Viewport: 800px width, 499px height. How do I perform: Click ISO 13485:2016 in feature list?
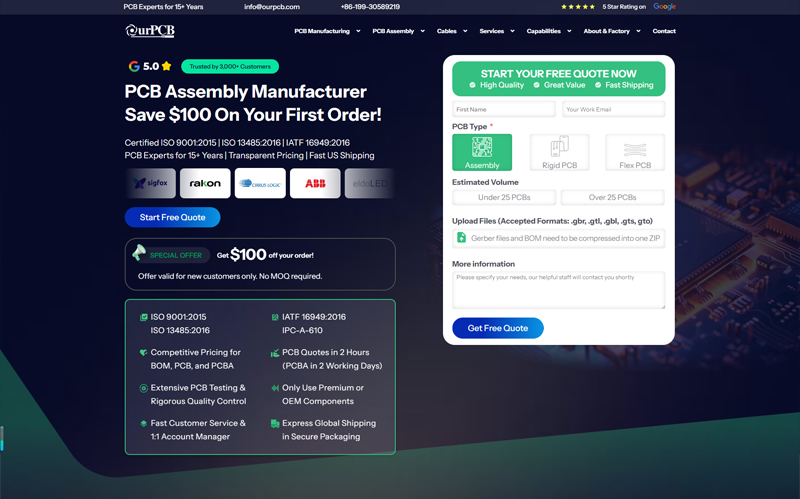180,330
